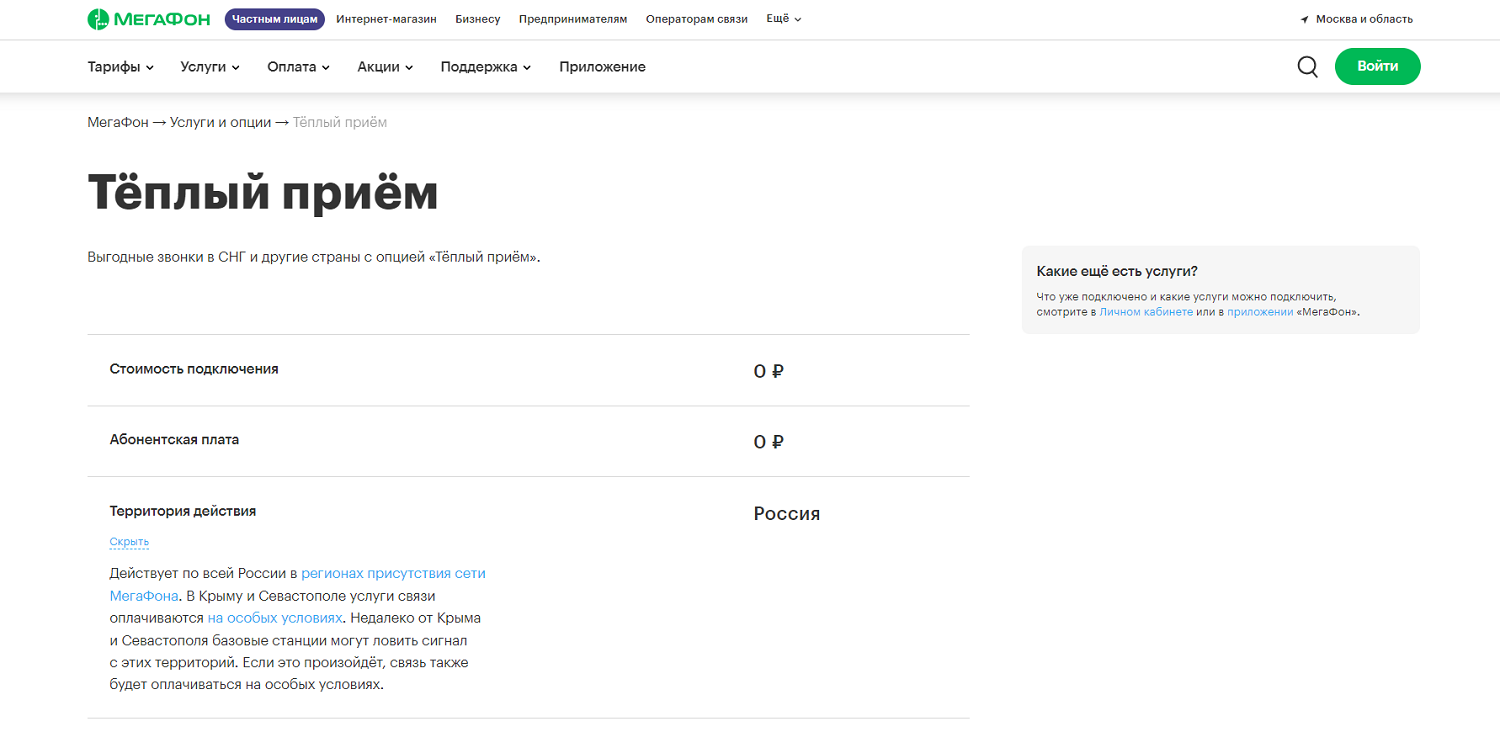Click the Россия value

pyautogui.click(x=787, y=514)
